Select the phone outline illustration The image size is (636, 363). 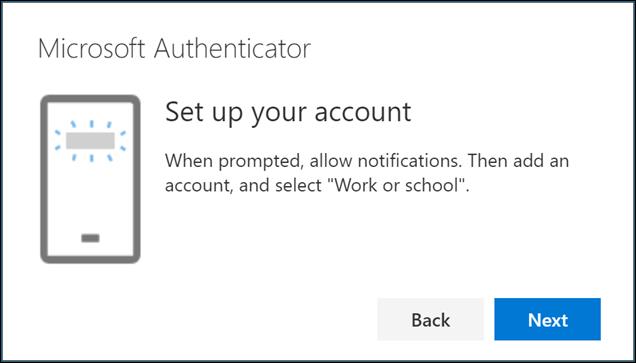[x=90, y=179]
